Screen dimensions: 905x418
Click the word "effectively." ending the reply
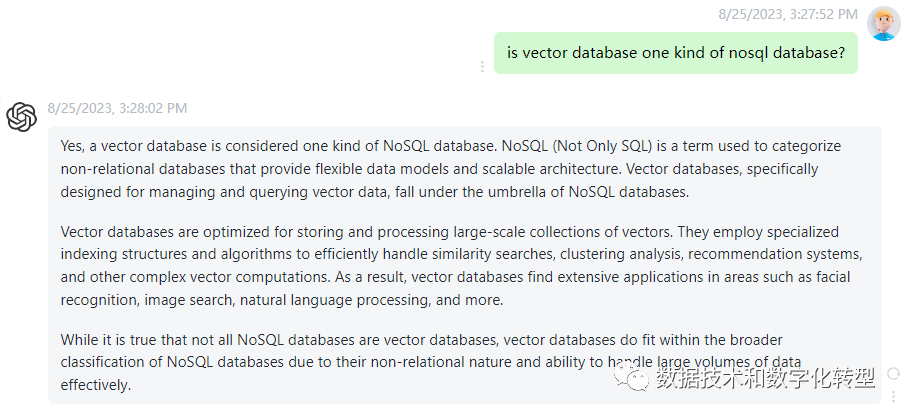coord(96,384)
